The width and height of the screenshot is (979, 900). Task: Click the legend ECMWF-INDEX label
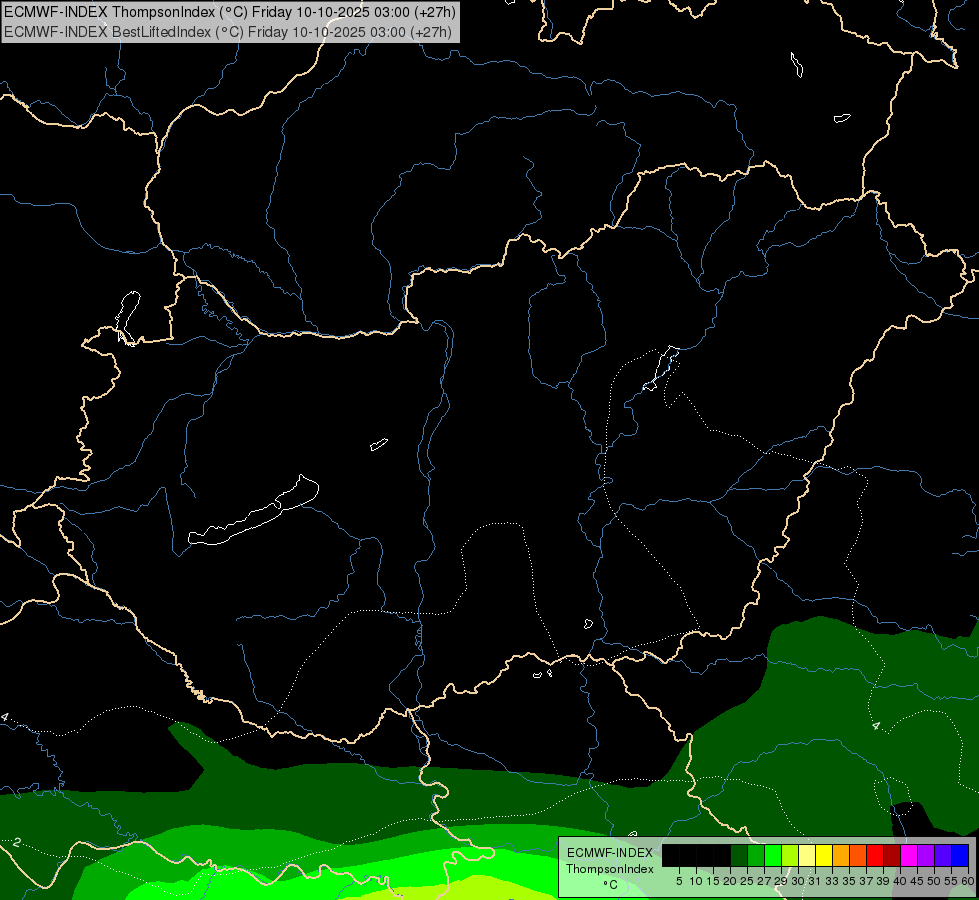click(x=610, y=853)
